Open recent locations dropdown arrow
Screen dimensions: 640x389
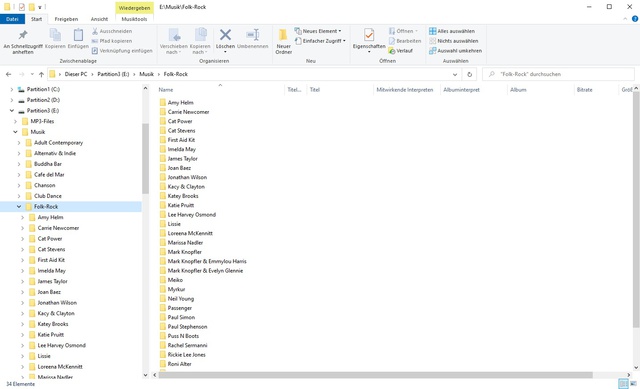pyautogui.click(x=32, y=74)
